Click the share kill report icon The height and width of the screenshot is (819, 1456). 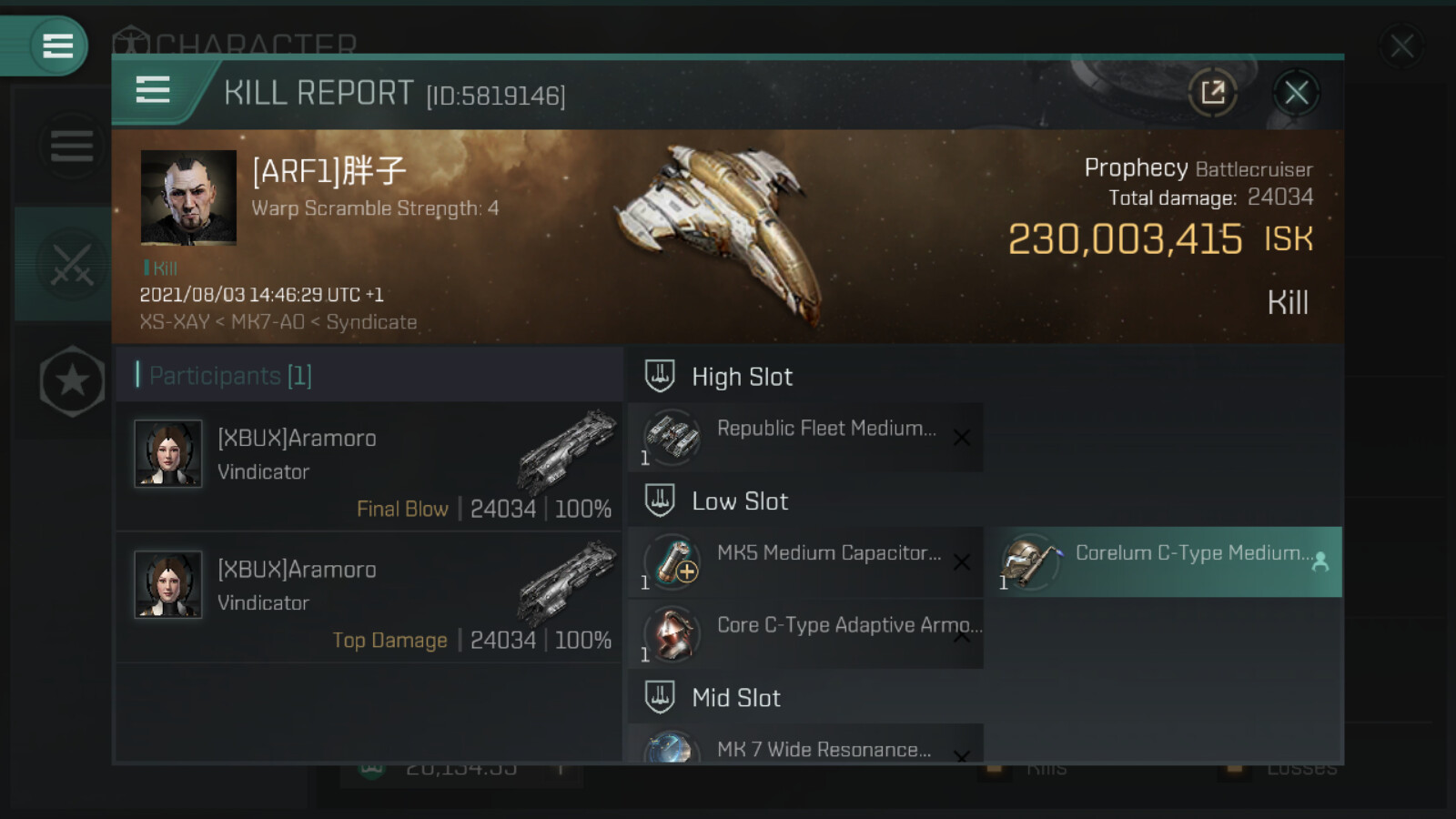coord(1212,92)
